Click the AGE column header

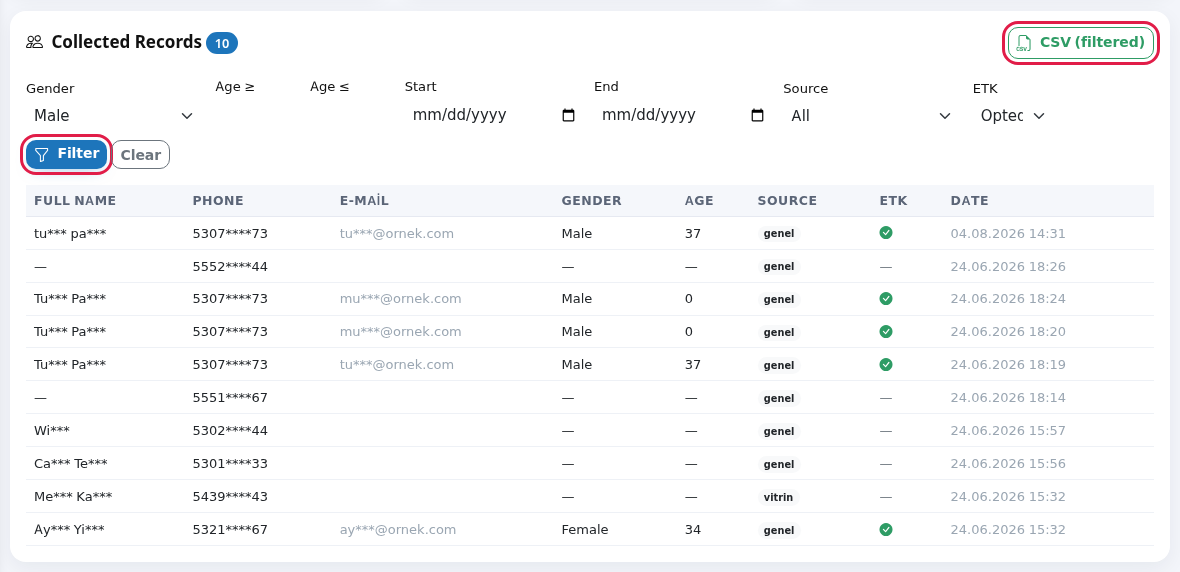pyautogui.click(x=699, y=201)
